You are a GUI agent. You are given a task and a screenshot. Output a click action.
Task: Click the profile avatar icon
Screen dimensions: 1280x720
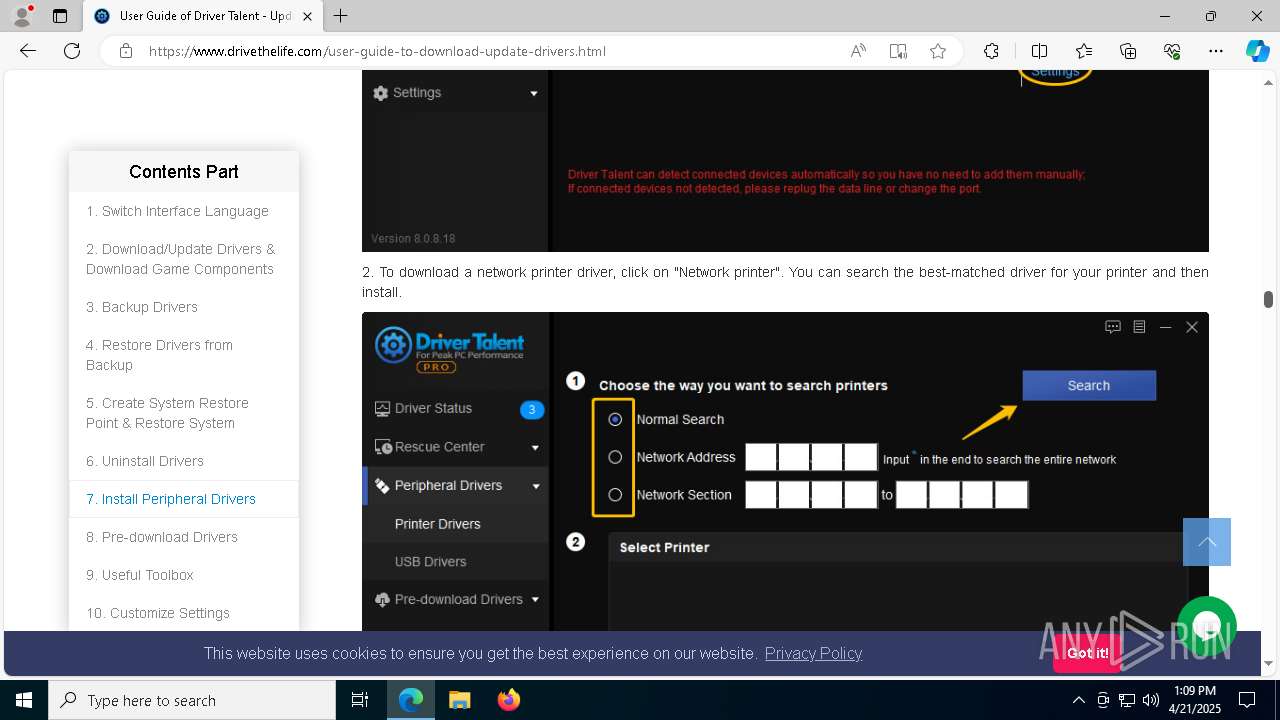(23, 16)
